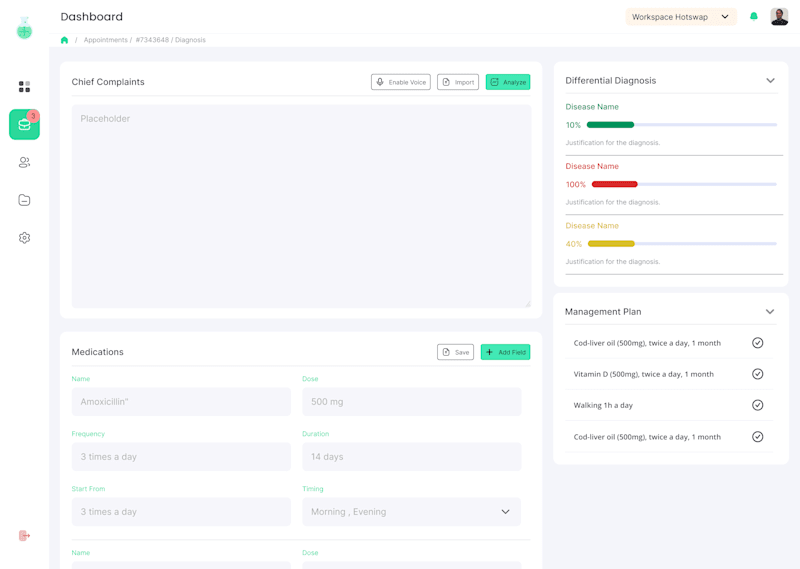Click the Duration field 14 days
800x569 pixels.
(x=412, y=457)
